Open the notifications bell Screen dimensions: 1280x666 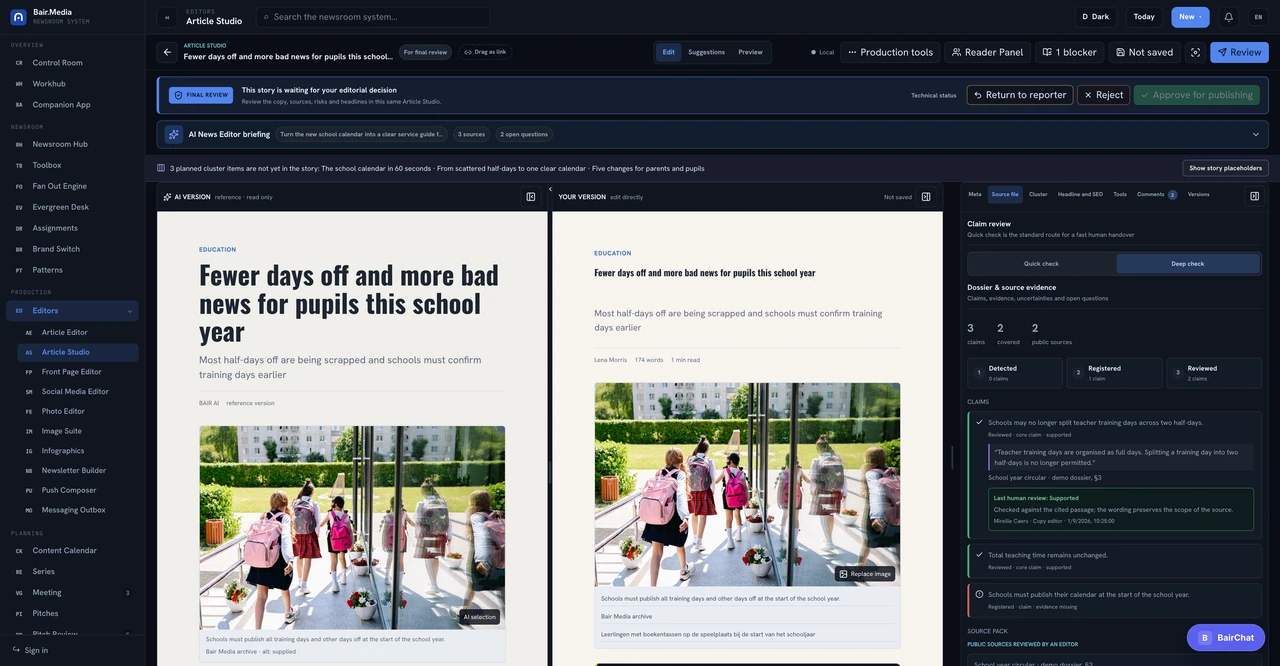[1228, 17]
